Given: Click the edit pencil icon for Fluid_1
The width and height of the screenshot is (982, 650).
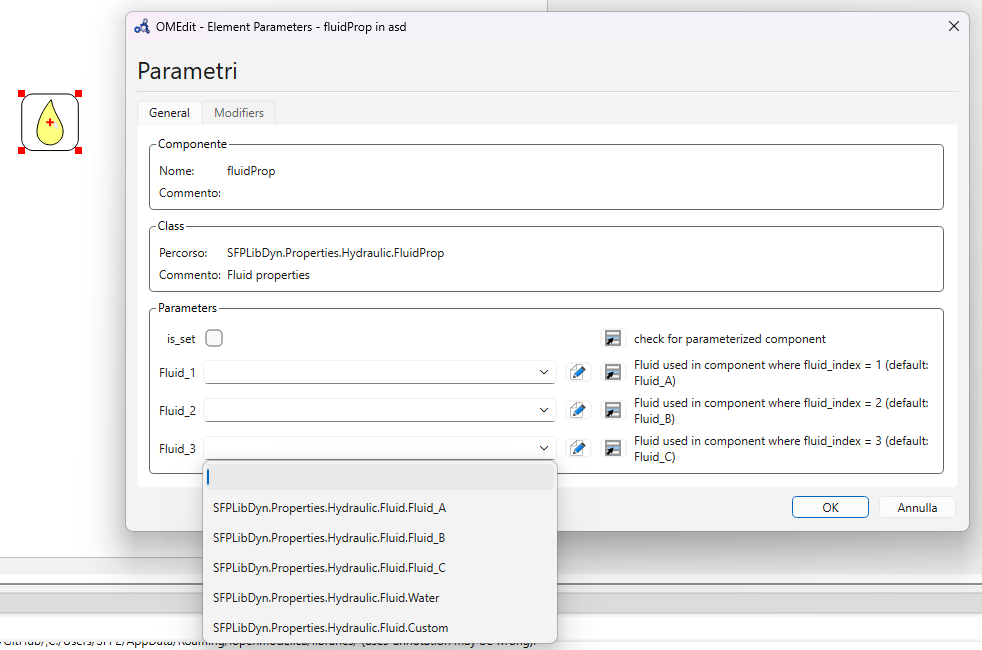Looking at the screenshot, I should (578, 373).
